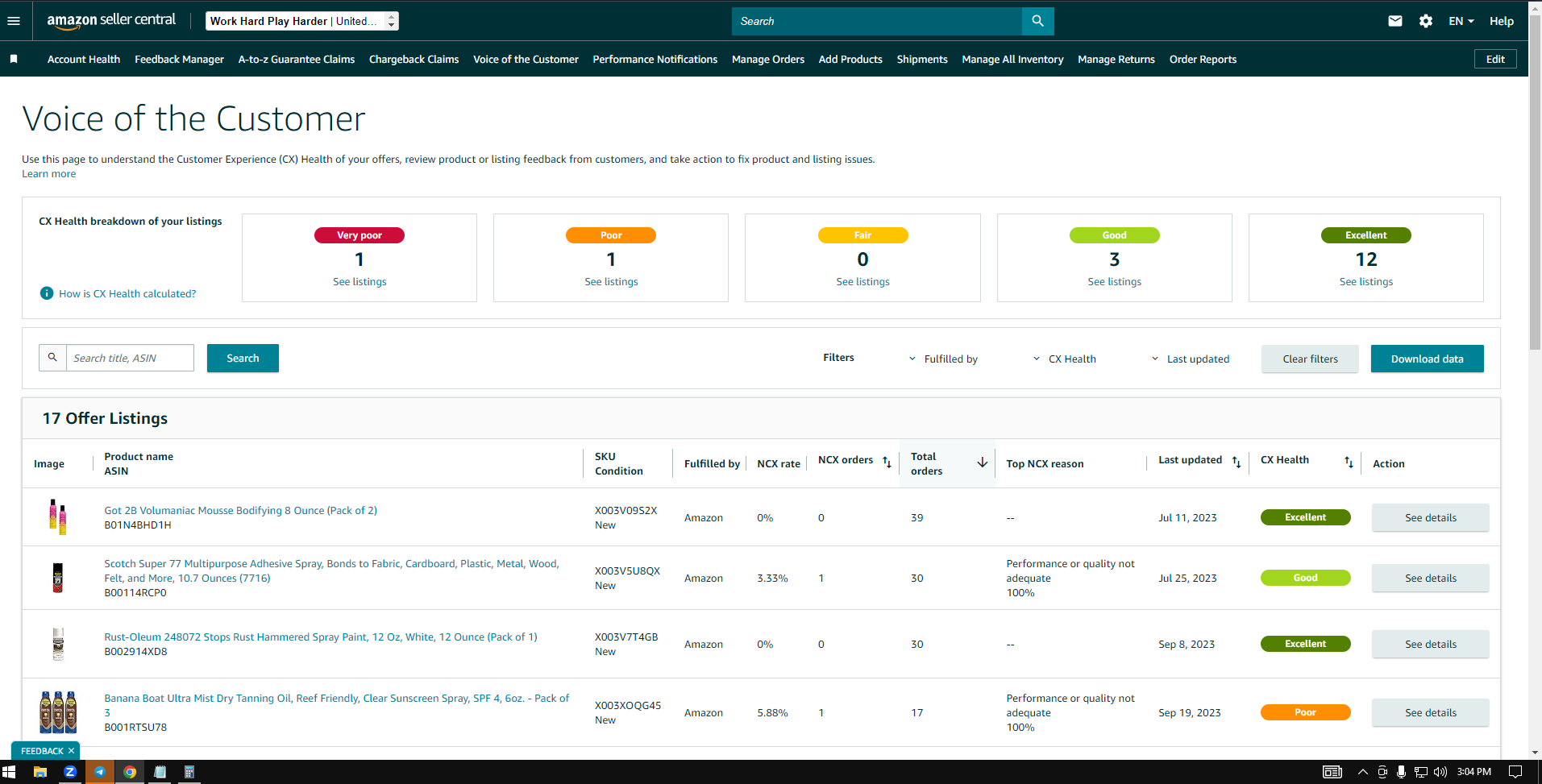Viewport: 1542px width, 784px height.
Task: Open the messages envelope icon
Action: [x=1395, y=21]
